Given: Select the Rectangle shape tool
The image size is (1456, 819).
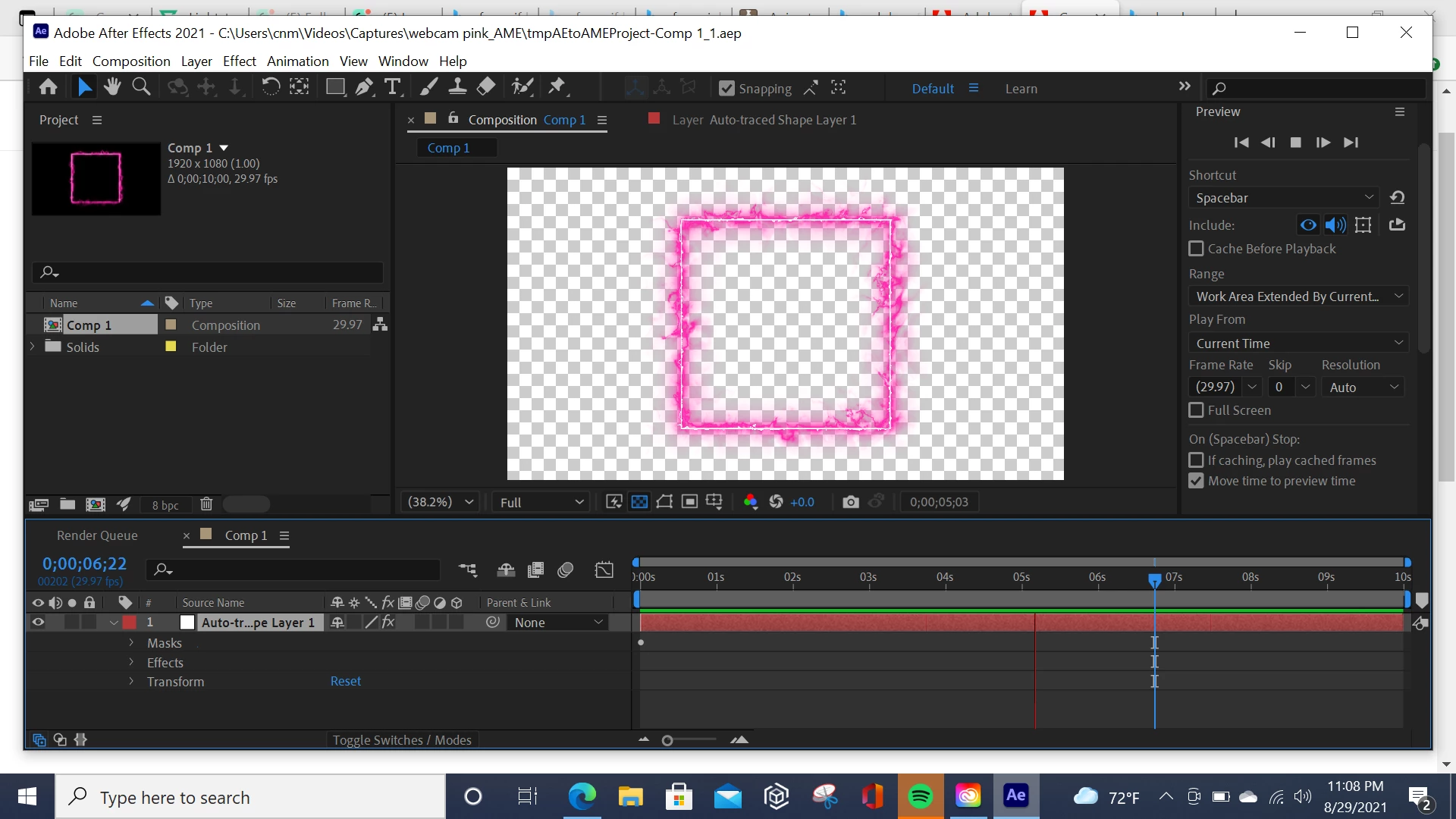Looking at the screenshot, I should [334, 87].
